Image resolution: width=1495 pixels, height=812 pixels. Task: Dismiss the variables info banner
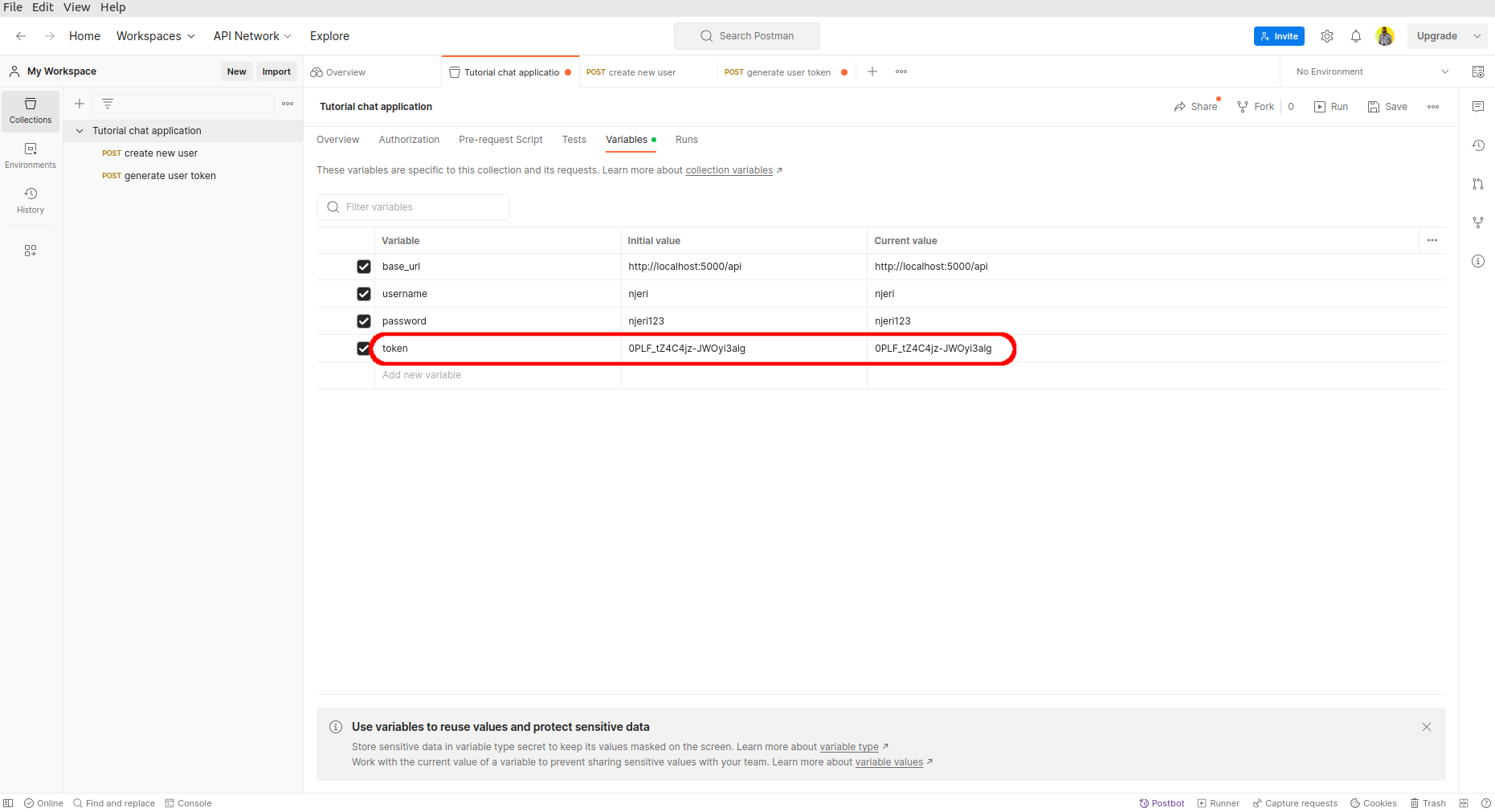1427,727
